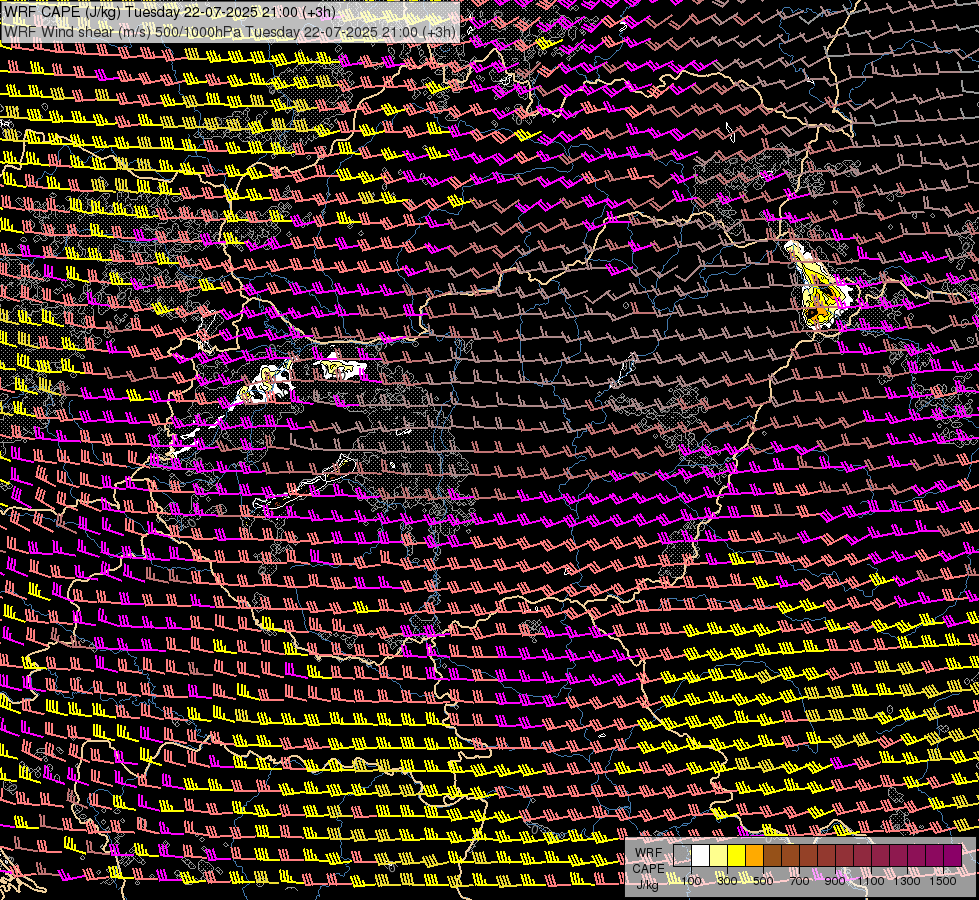Click legend value '700'

799,881
